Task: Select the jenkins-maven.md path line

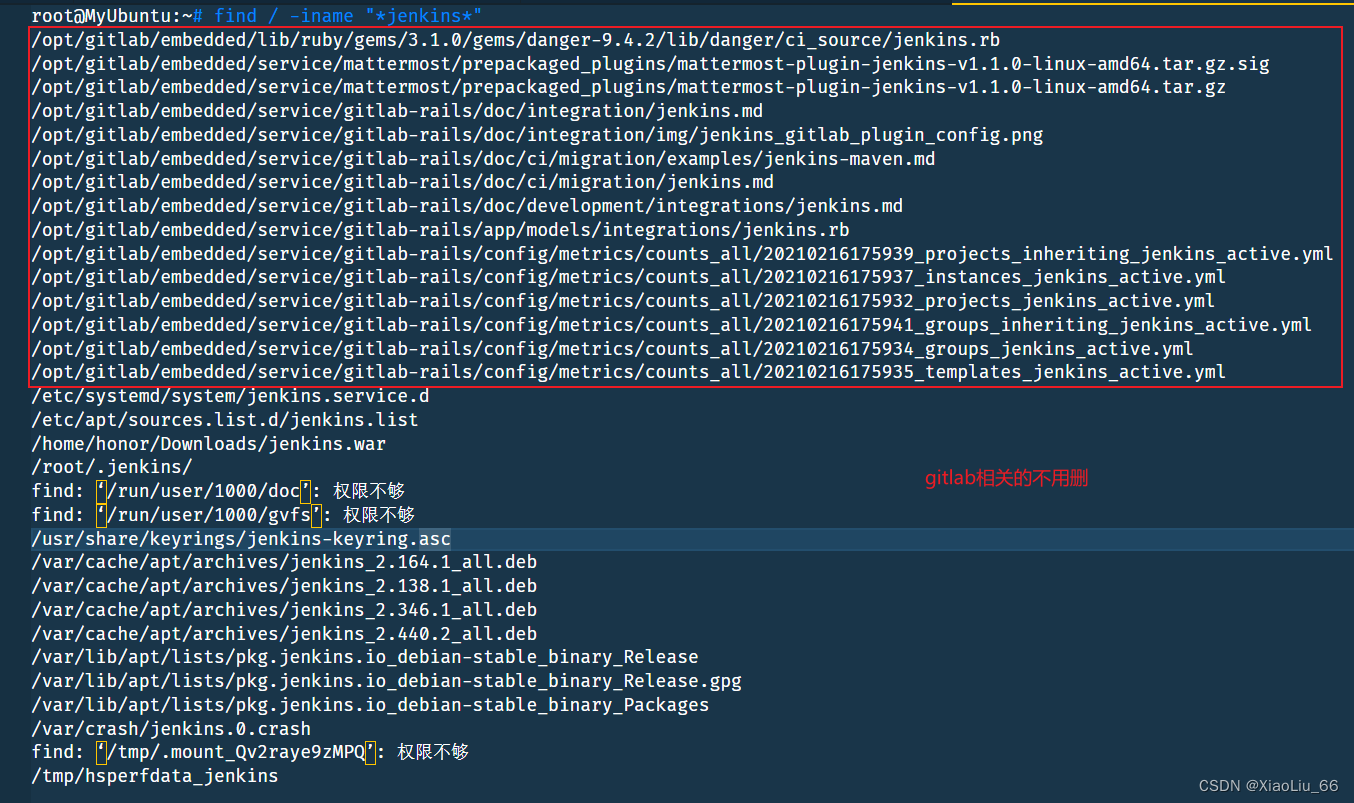Action: tap(483, 159)
